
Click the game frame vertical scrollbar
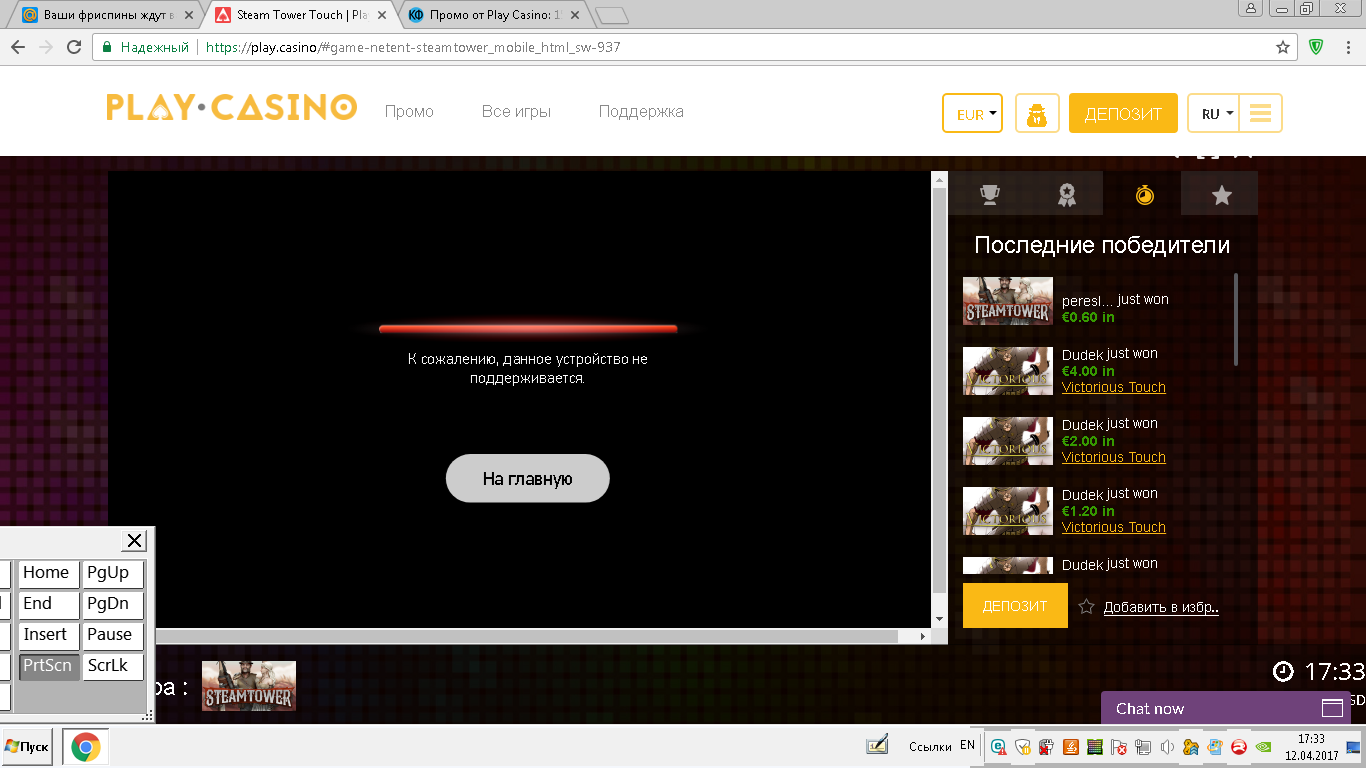[x=939, y=399]
